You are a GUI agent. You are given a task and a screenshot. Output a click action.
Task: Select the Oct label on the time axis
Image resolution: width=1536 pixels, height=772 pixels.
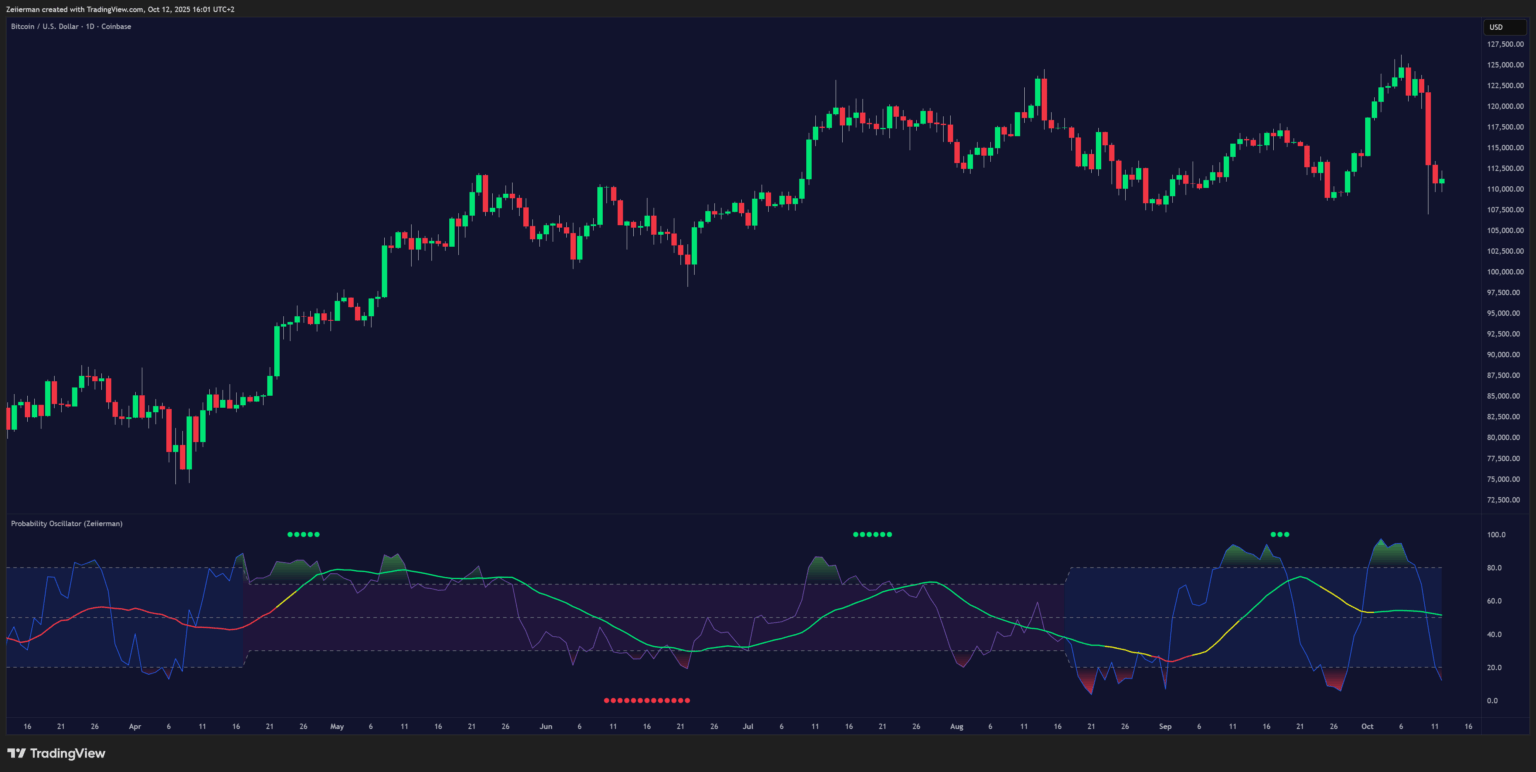[1371, 727]
